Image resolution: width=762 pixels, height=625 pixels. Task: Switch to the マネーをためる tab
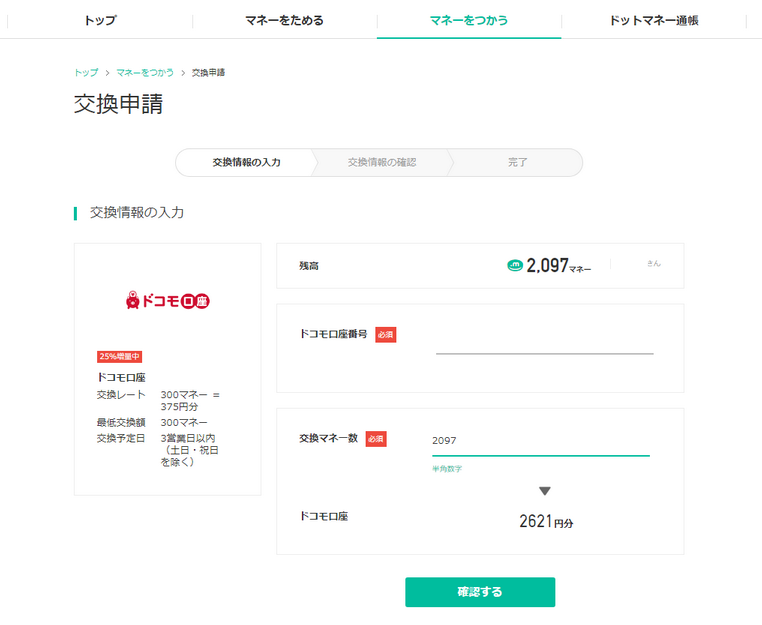[x=284, y=20]
